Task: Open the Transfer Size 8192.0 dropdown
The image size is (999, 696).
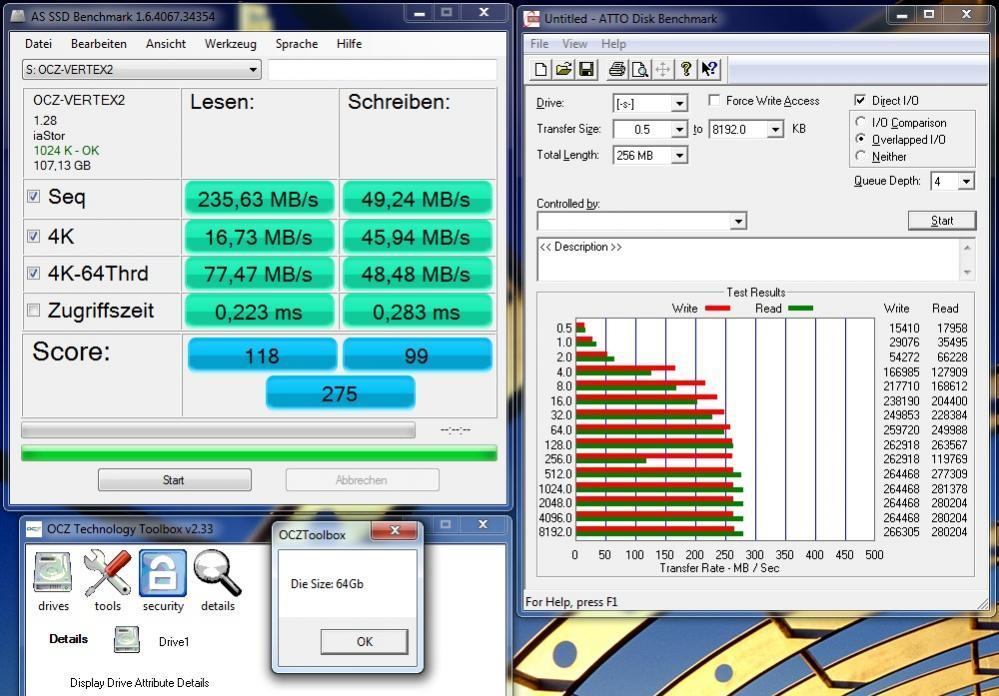Action: coord(775,129)
